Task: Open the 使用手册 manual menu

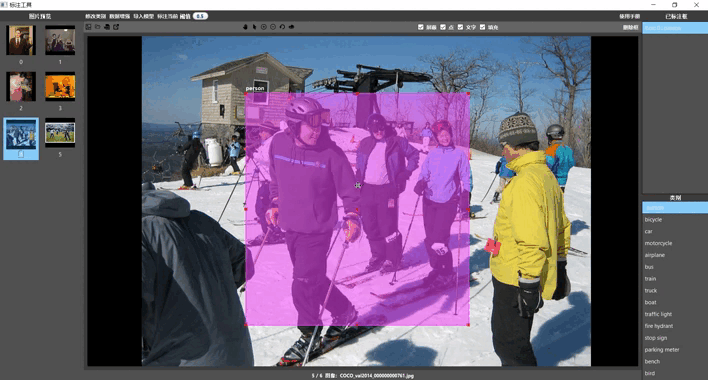Action: (x=629, y=16)
